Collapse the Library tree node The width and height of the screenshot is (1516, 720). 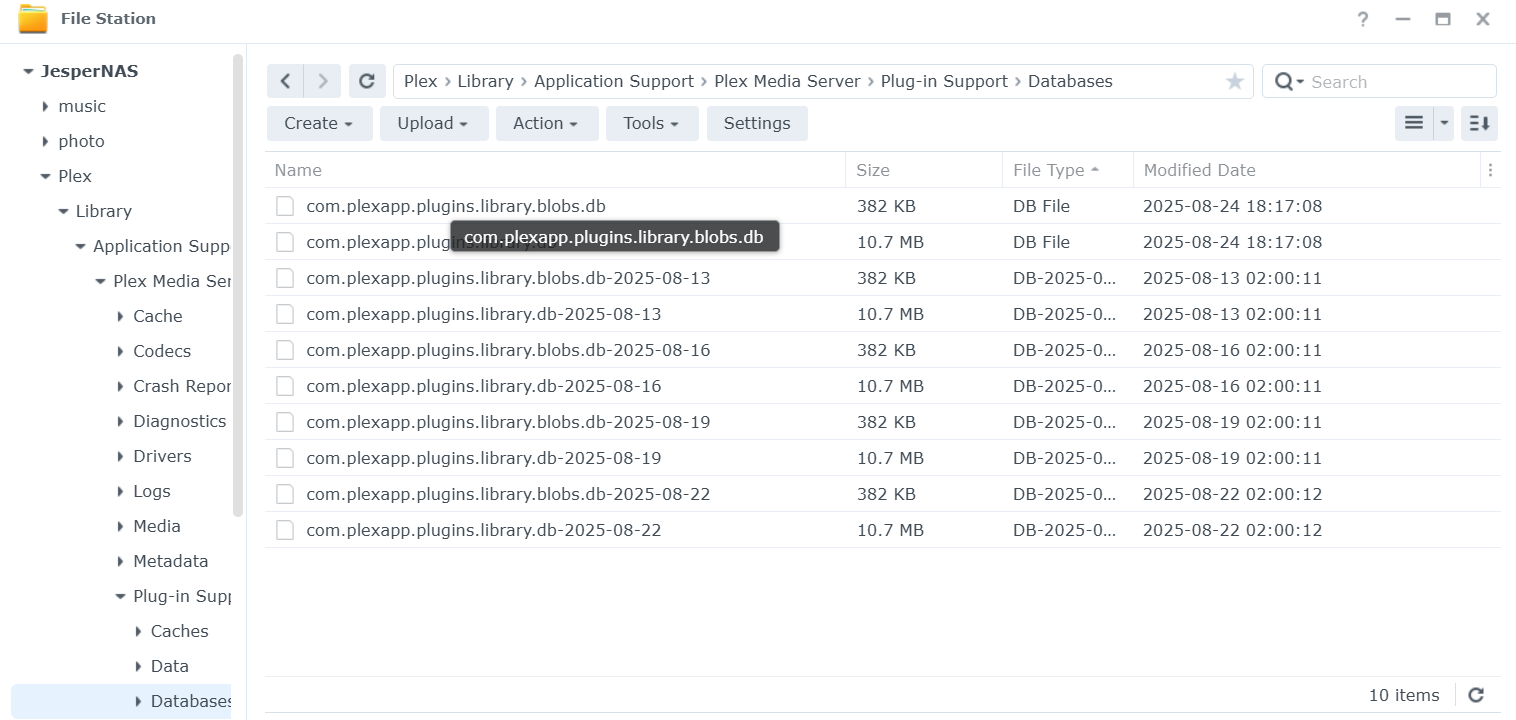coord(63,212)
